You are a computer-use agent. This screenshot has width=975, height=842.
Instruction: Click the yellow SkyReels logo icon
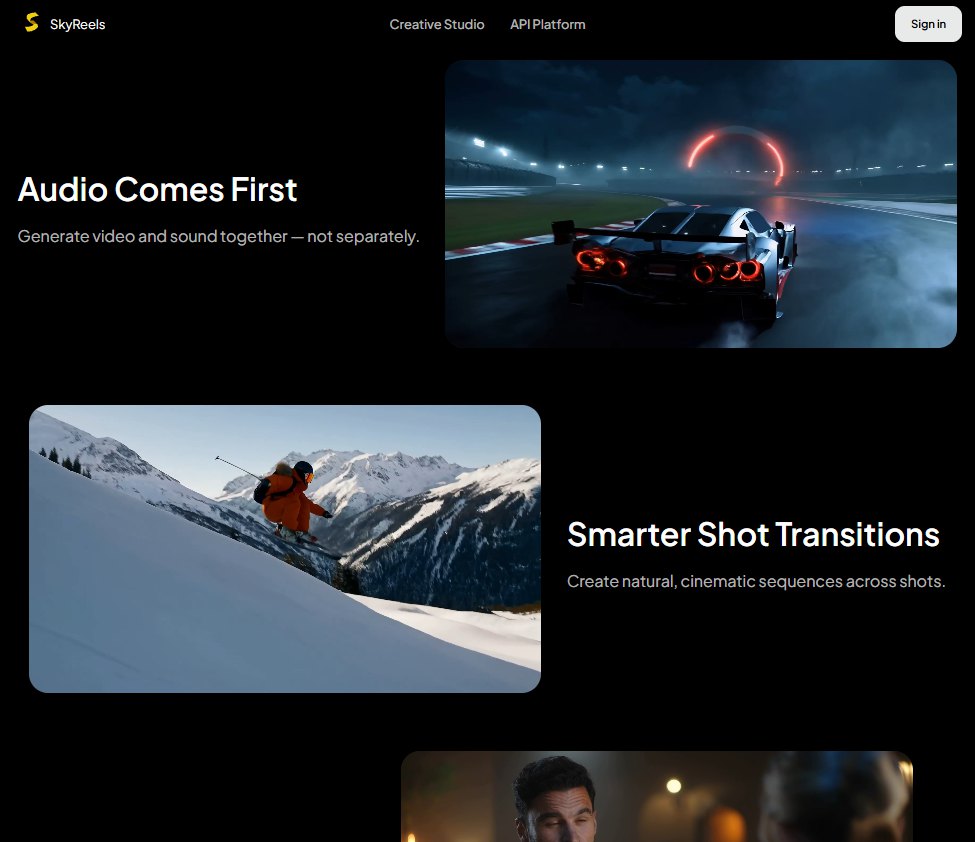pyautogui.click(x=32, y=22)
